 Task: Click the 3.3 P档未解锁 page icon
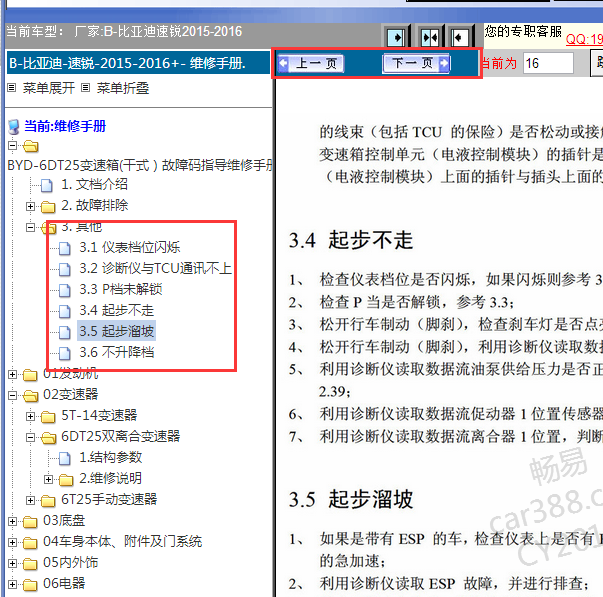[x=65, y=290]
